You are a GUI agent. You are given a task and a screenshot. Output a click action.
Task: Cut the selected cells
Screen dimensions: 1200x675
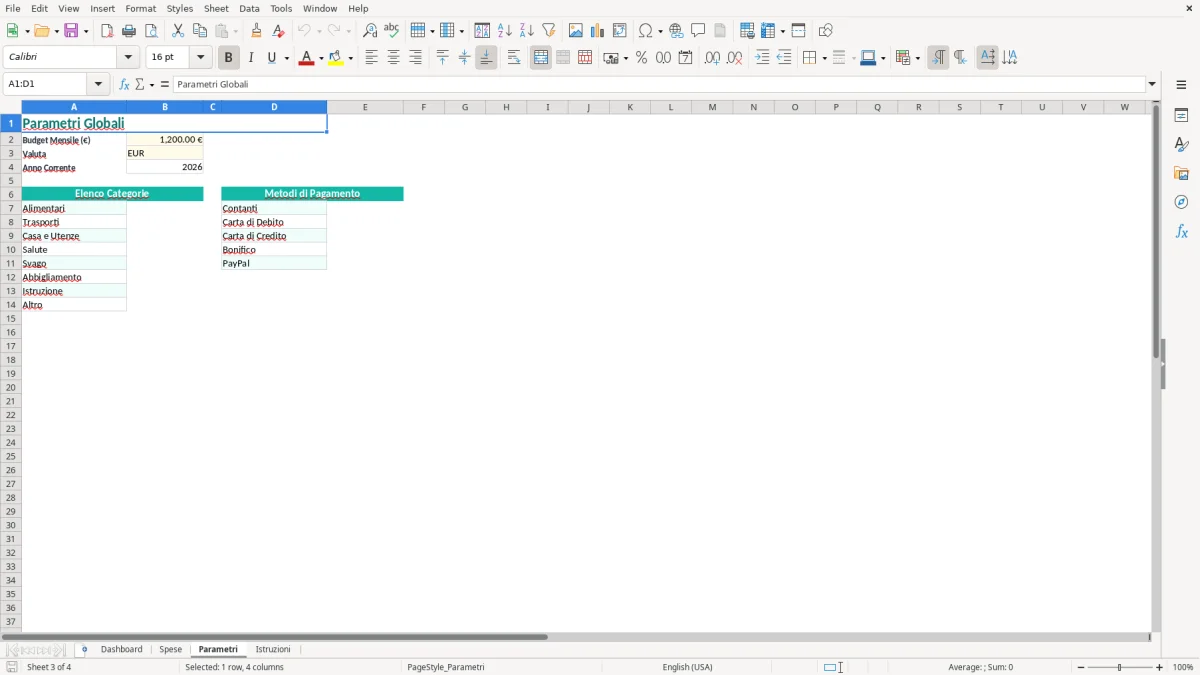click(x=178, y=31)
